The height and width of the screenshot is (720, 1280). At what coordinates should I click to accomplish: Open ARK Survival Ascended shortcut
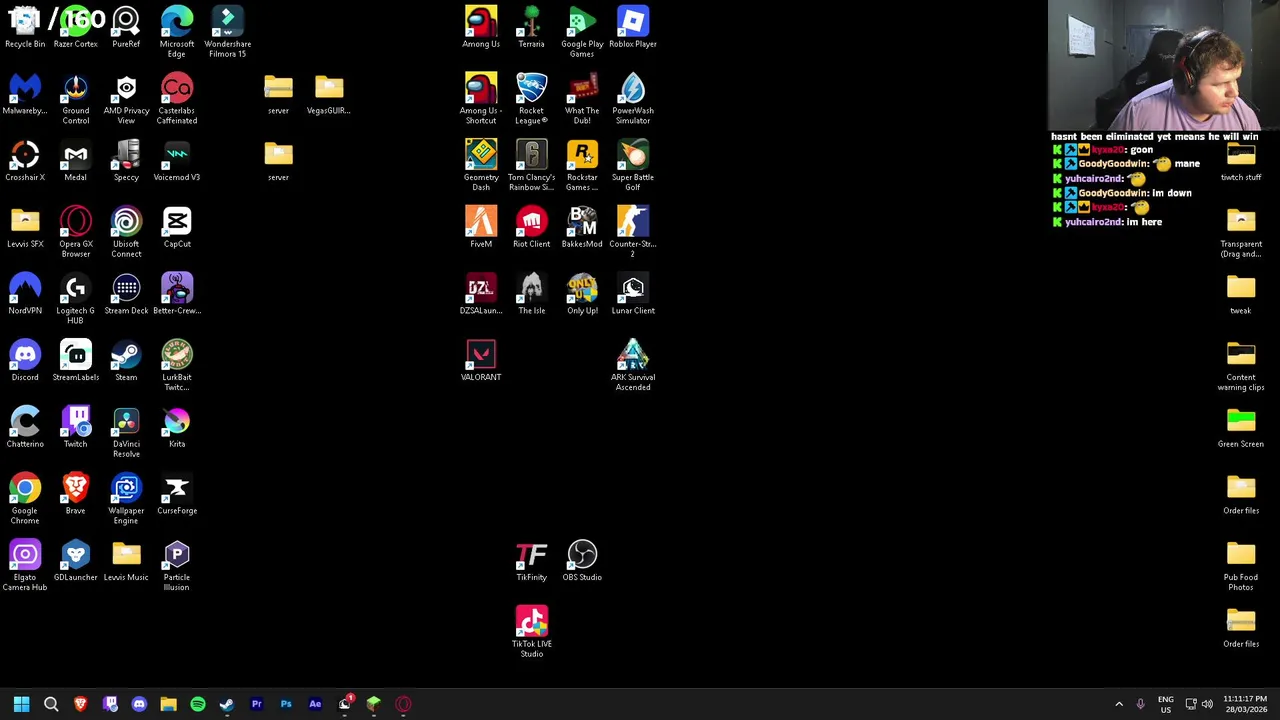coord(633,366)
